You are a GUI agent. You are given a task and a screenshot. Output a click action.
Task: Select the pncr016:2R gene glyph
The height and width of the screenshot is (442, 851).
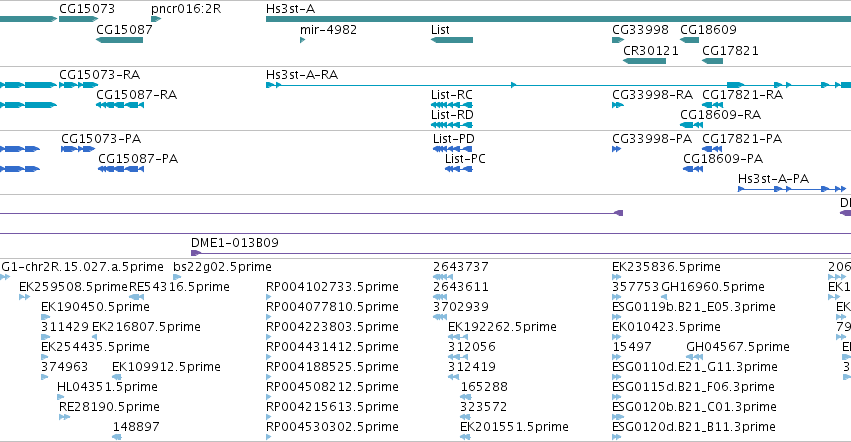tap(156, 19)
